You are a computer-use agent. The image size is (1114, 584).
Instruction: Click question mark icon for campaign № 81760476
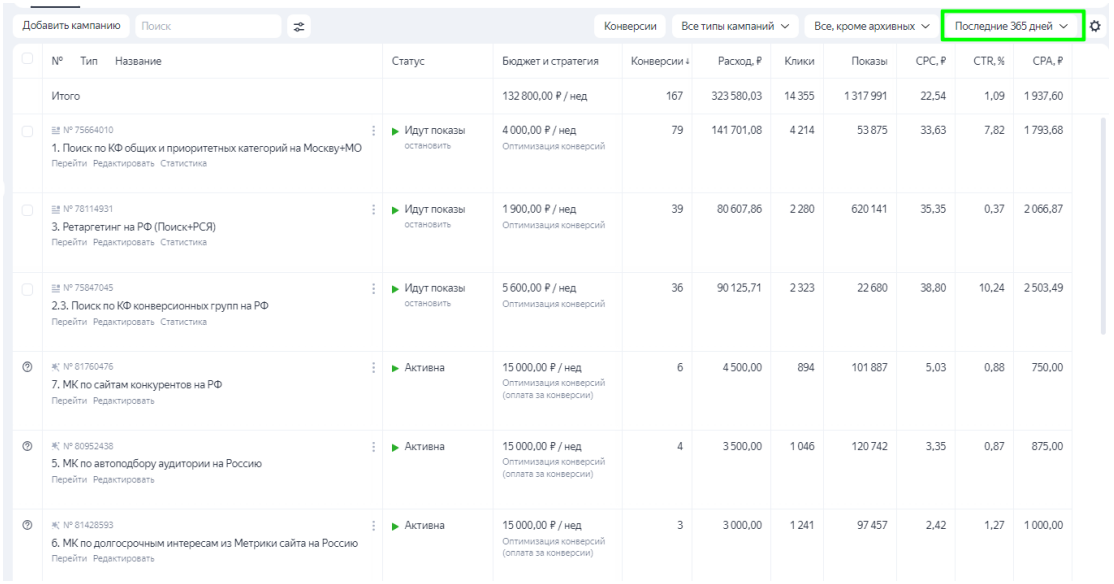(x=27, y=367)
